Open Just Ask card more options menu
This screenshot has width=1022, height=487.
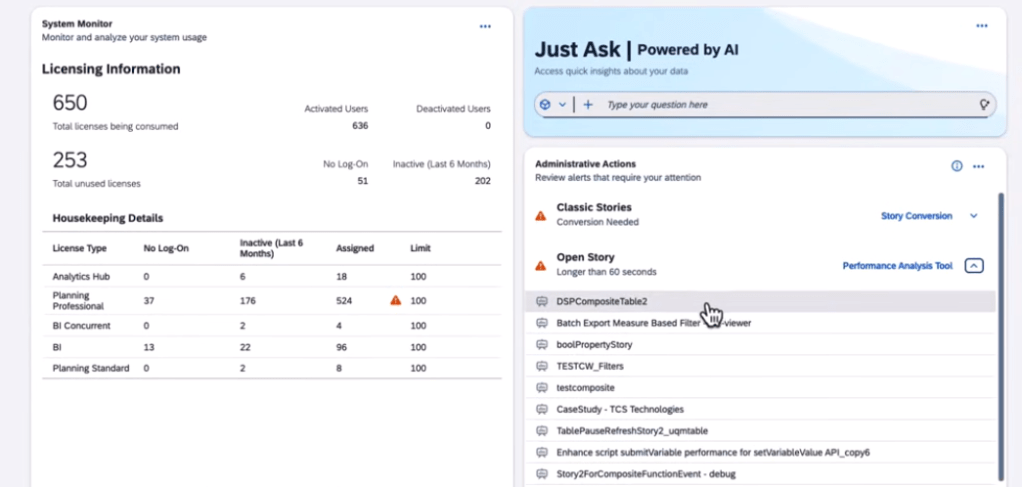(982, 26)
